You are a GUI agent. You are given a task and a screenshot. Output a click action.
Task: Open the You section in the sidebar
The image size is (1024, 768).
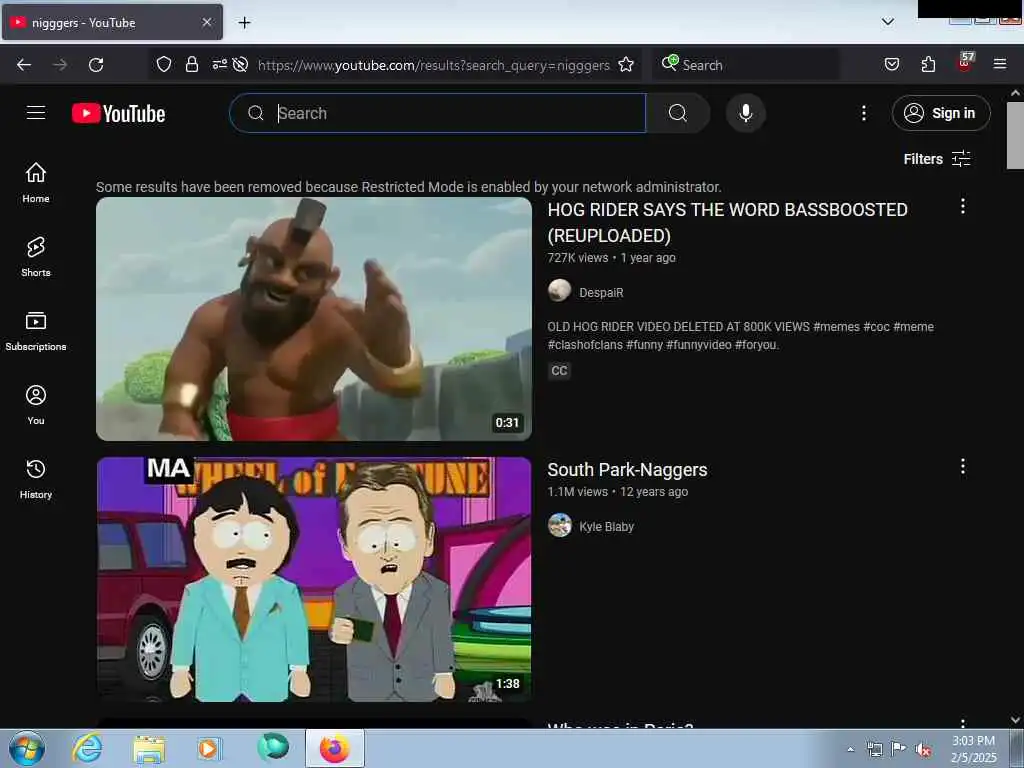[36, 405]
